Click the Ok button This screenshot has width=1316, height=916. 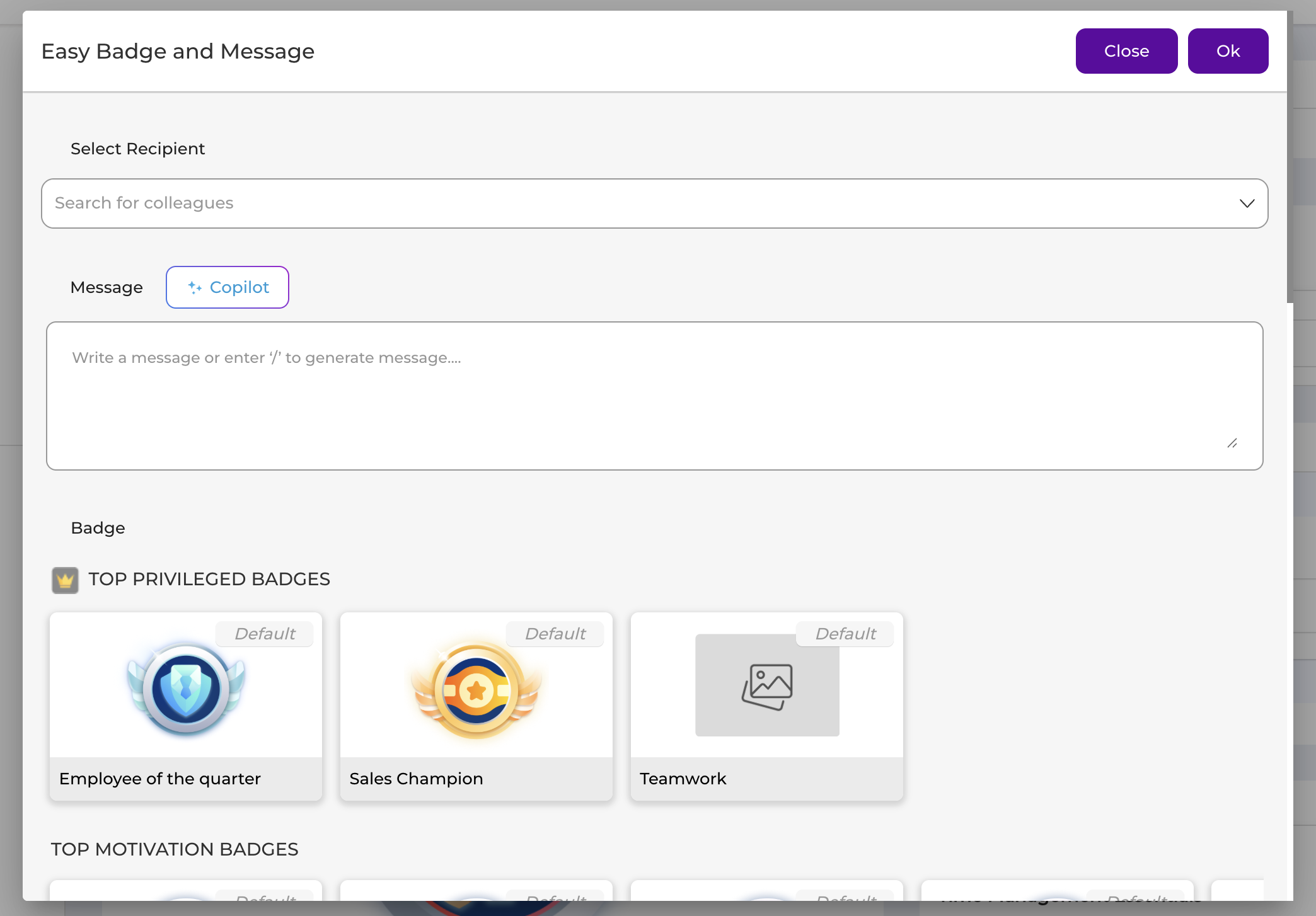(1228, 51)
